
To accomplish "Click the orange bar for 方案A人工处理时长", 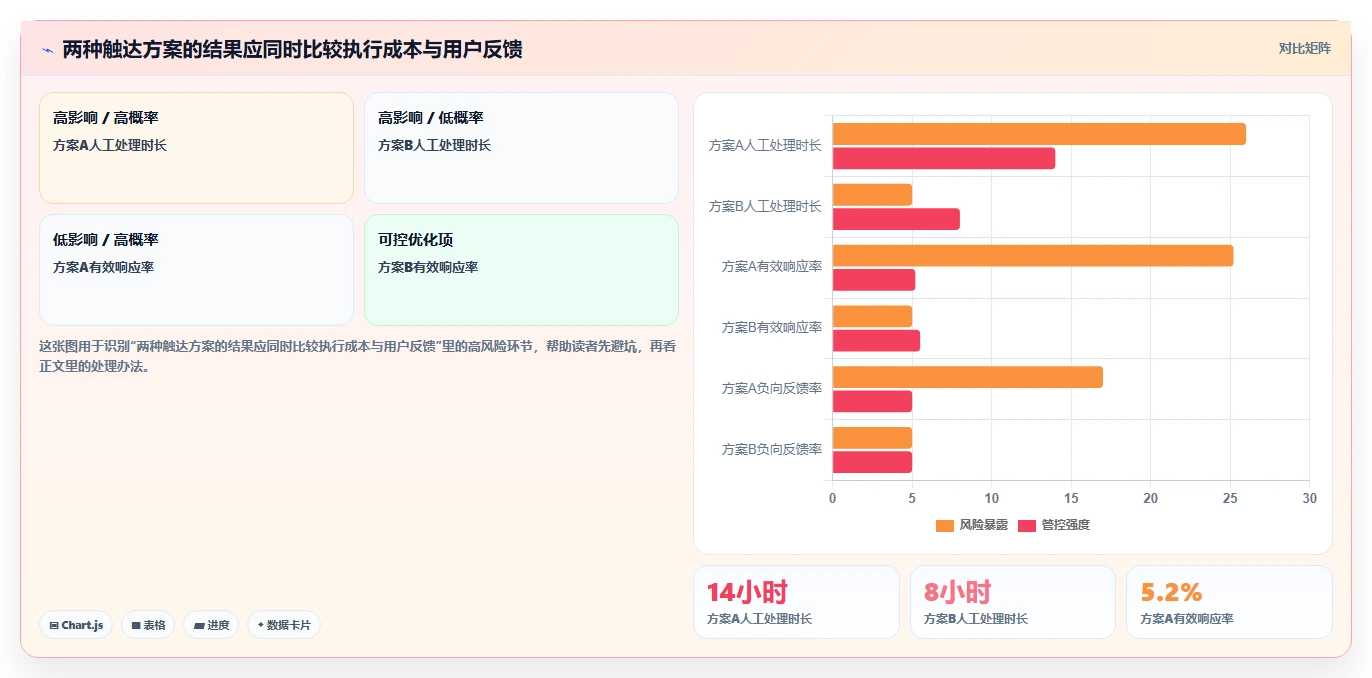I will [x=1039, y=134].
